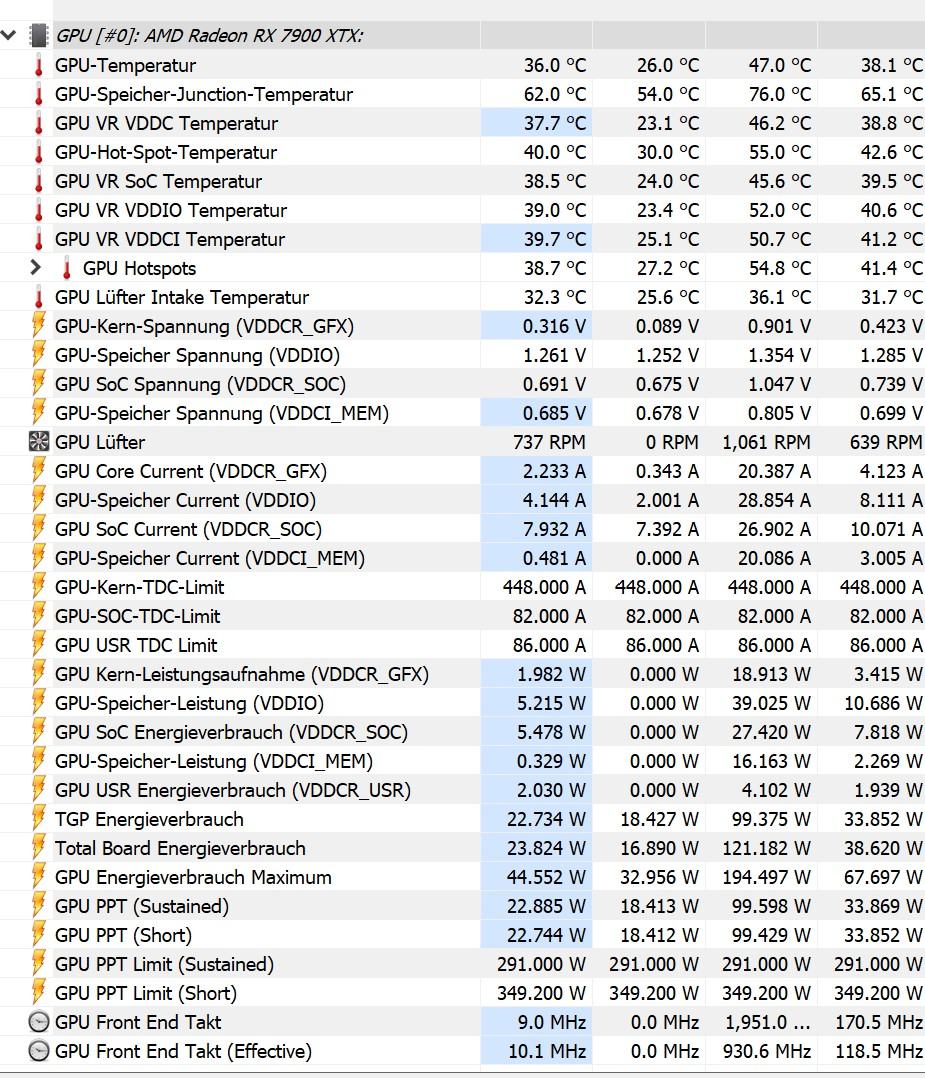
Task: Select GPU-Speicher-Leistung (VDDCI_MEM) label
Action: 214,761
